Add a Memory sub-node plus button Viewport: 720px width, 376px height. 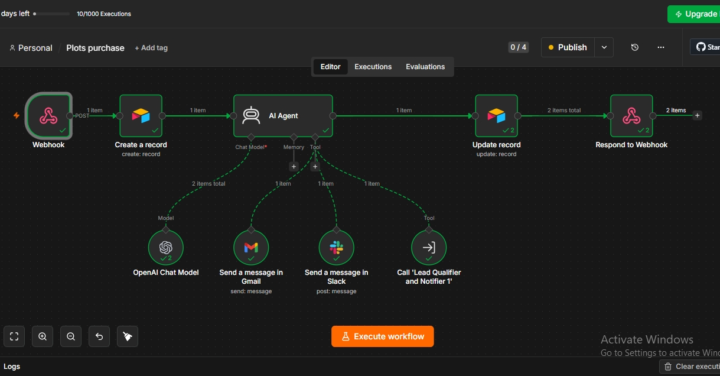294,167
